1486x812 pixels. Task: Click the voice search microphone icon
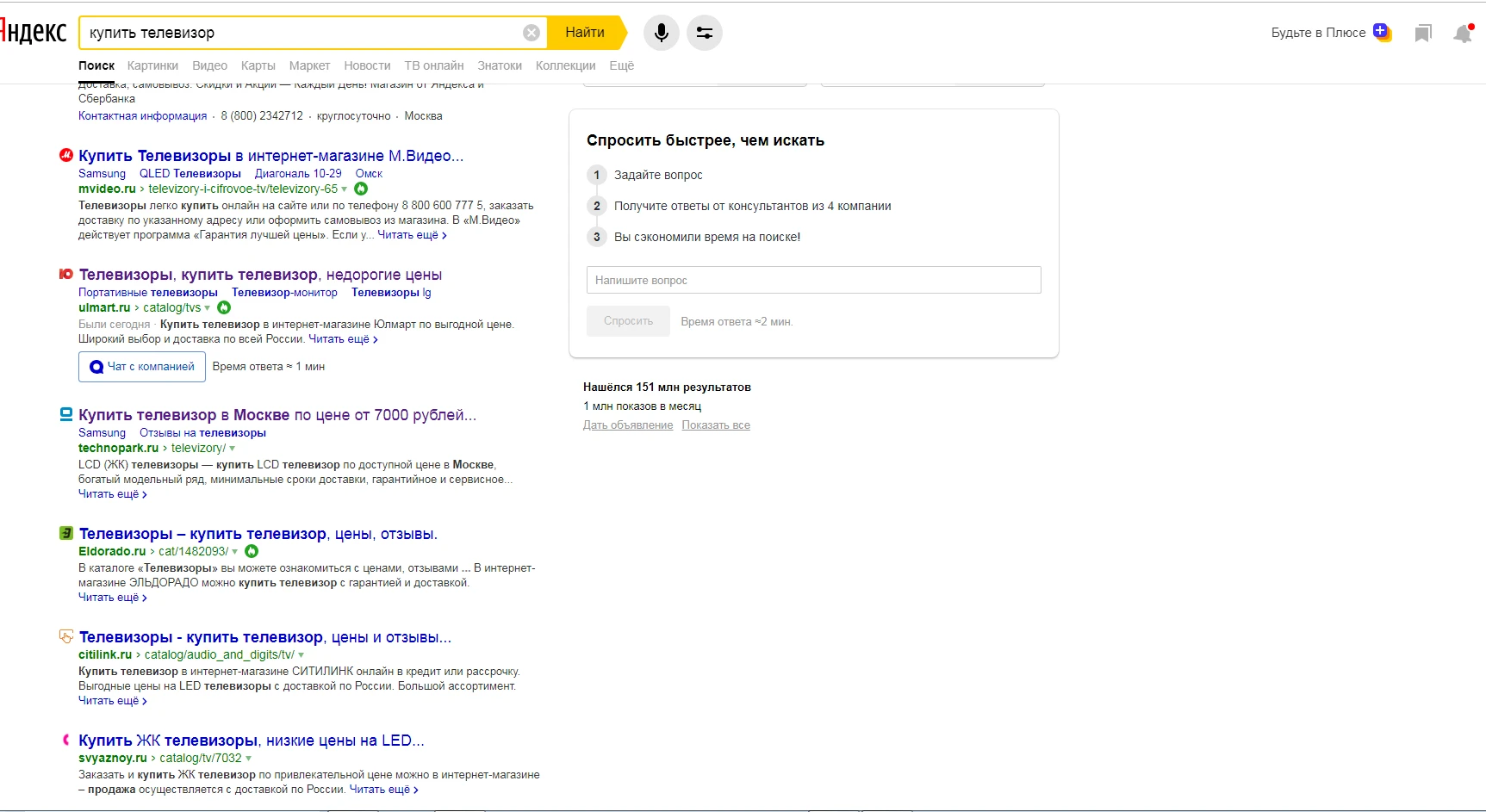(661, 33)
